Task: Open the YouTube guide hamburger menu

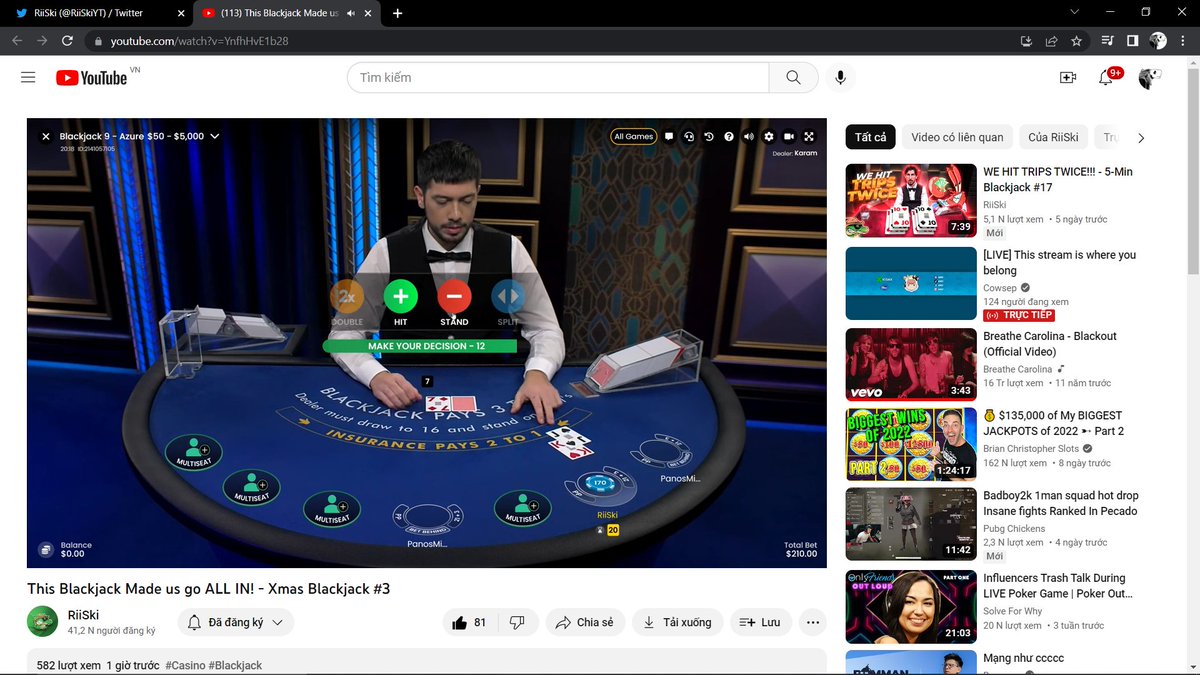Action: [x=28, y=77]
